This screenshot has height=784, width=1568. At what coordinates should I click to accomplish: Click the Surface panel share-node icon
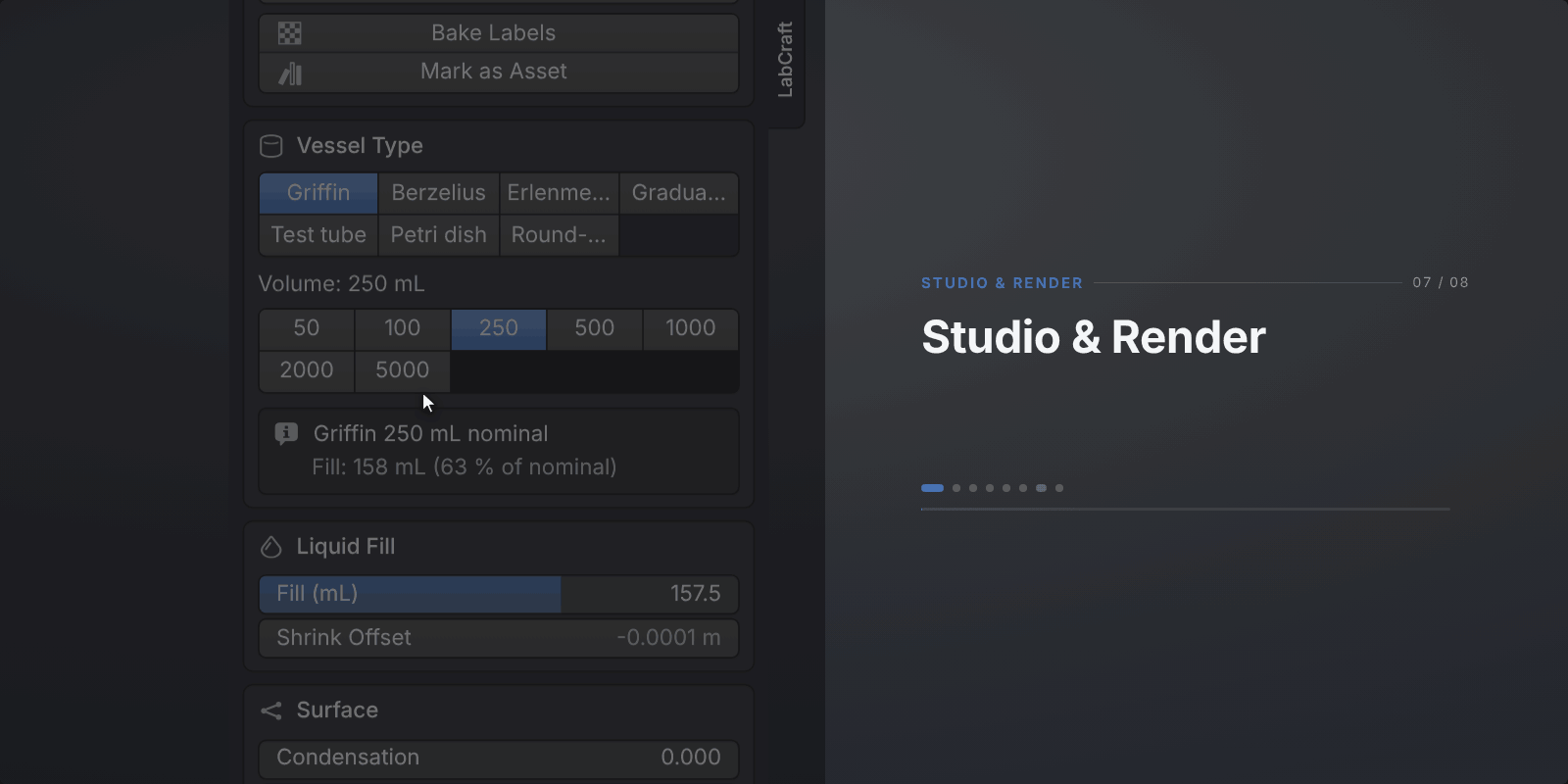click(271, 710)
